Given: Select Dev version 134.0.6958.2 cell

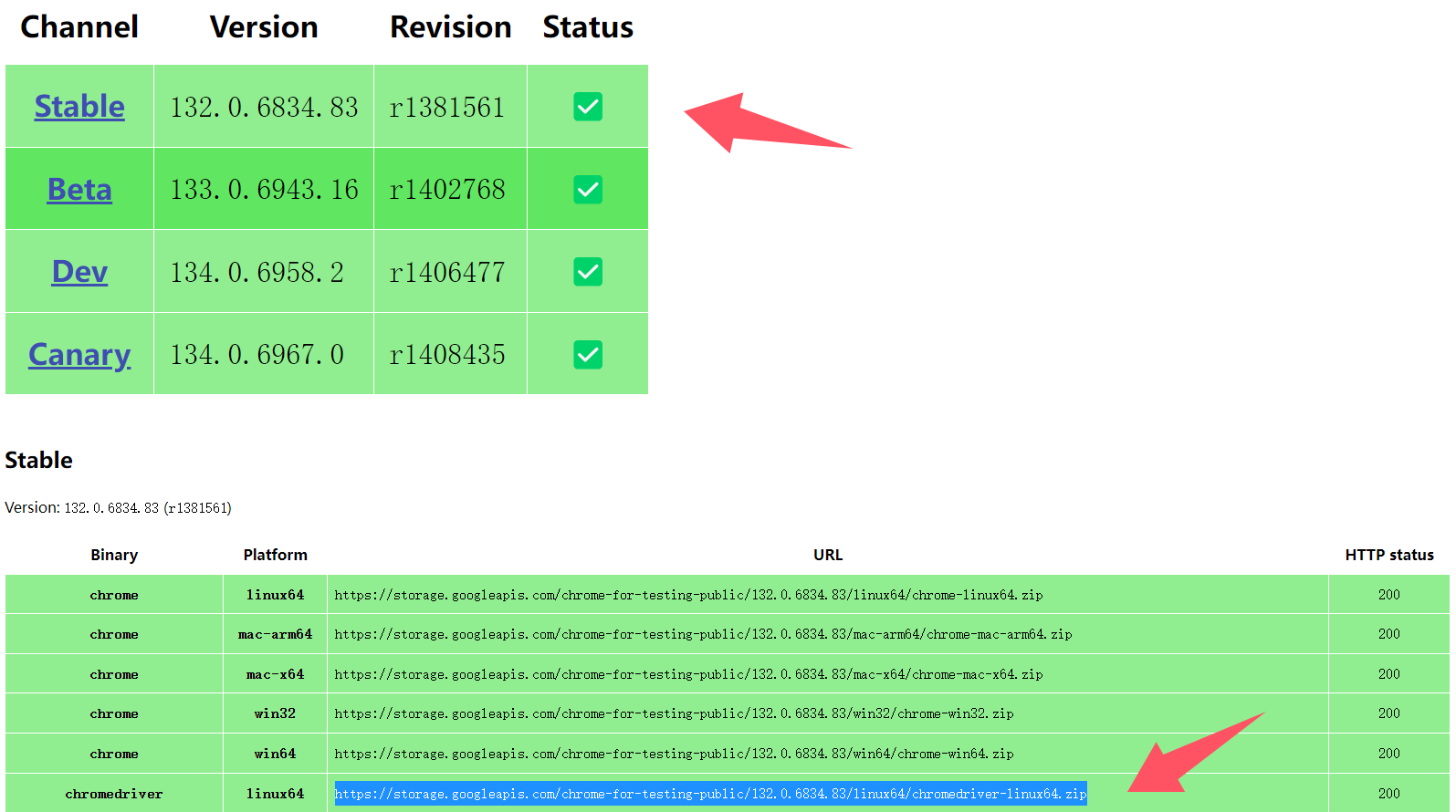Looking at the screenshot, I should pos(264,272).
